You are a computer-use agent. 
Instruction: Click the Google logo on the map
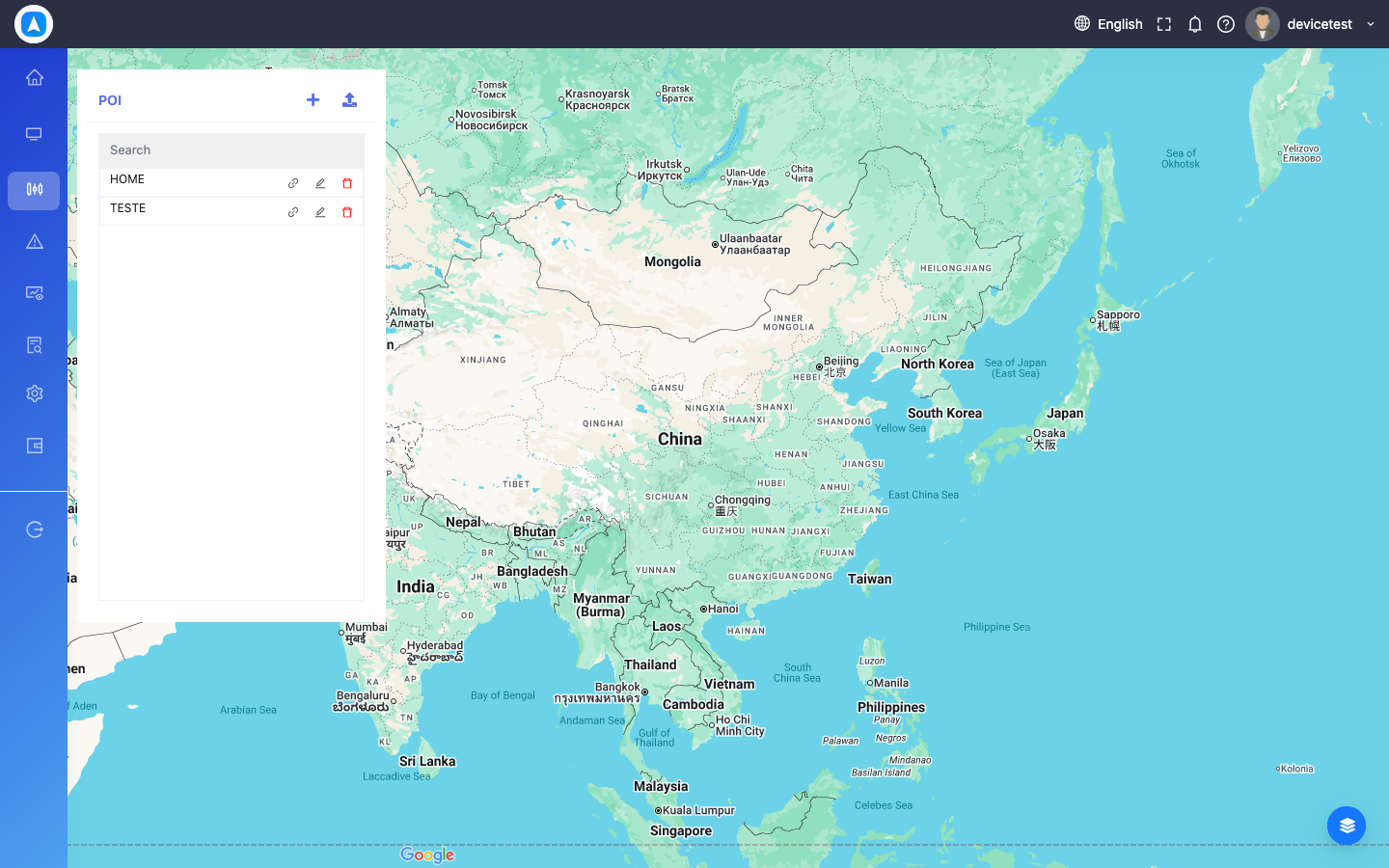click(x=427, y=854)
